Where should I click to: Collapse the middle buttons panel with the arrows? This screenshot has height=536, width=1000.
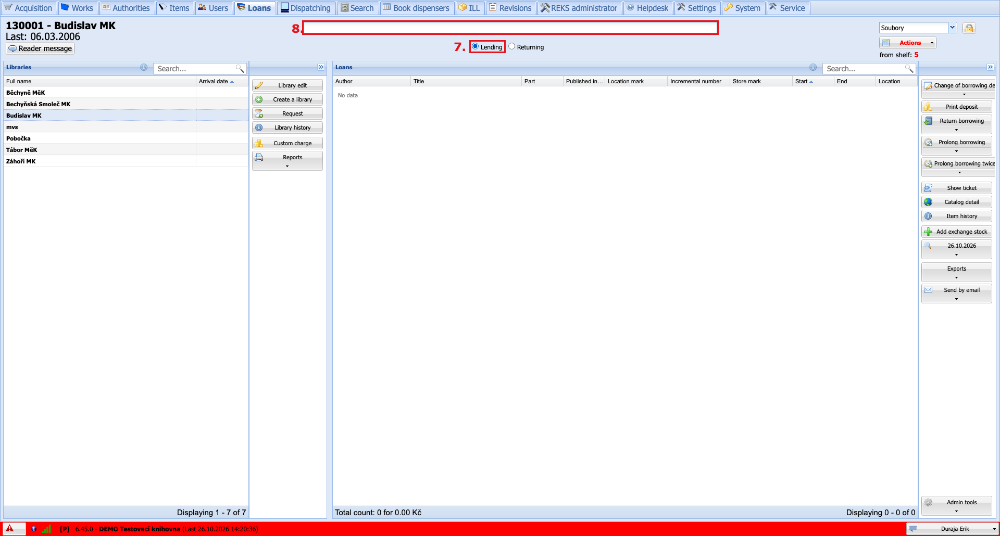(321, 67)
